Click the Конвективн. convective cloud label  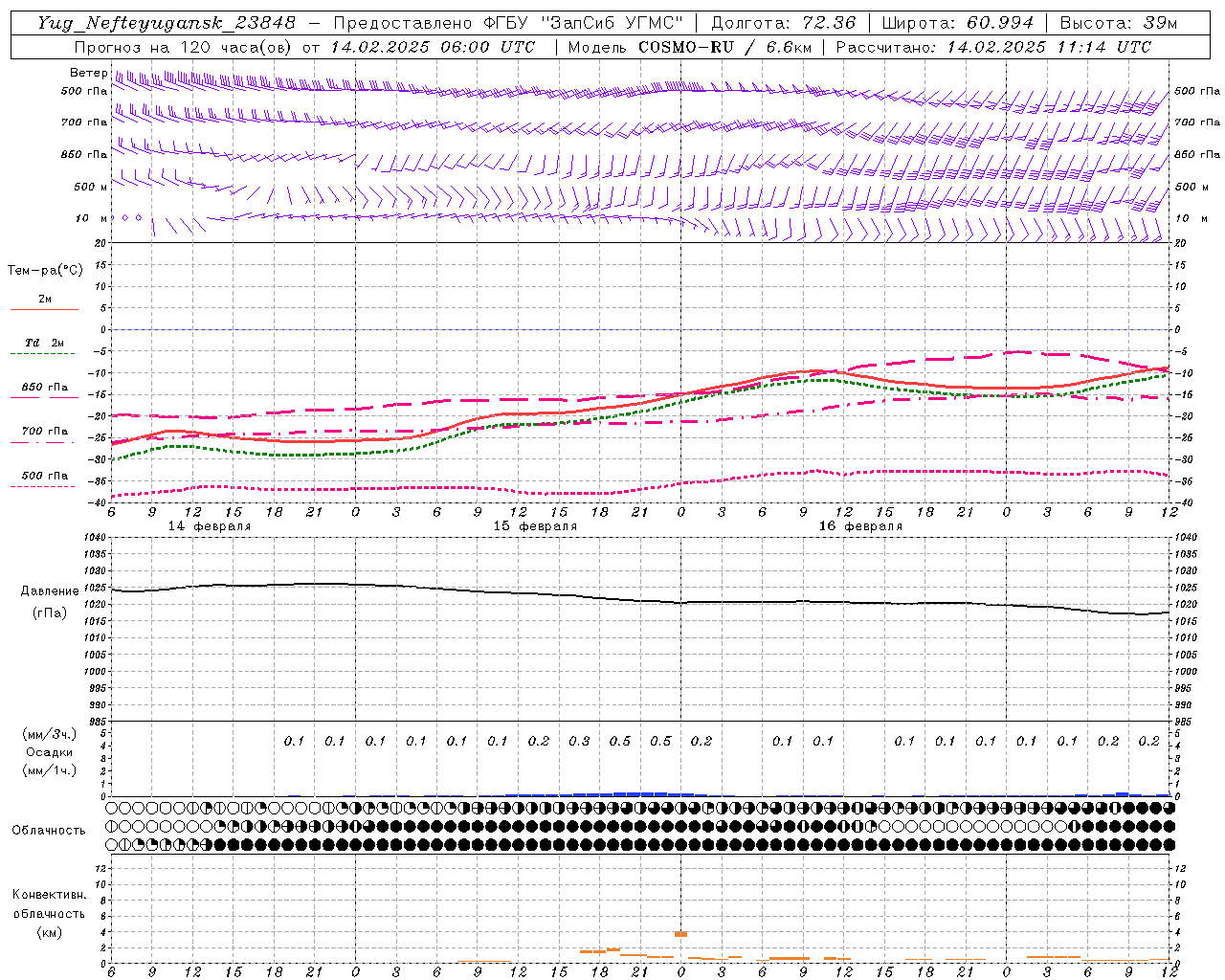coord(50,895)
